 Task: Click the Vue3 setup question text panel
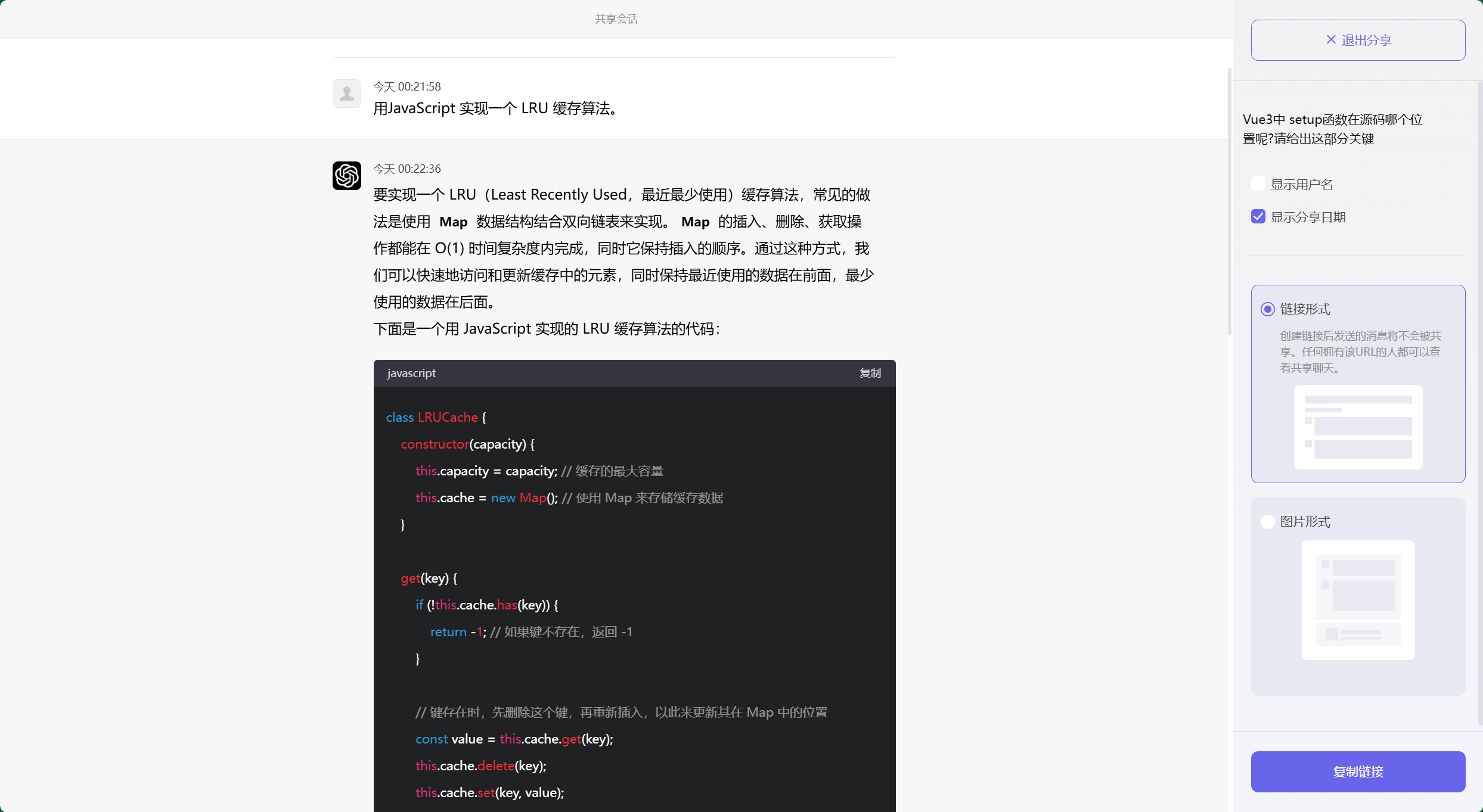[1333, 129]
